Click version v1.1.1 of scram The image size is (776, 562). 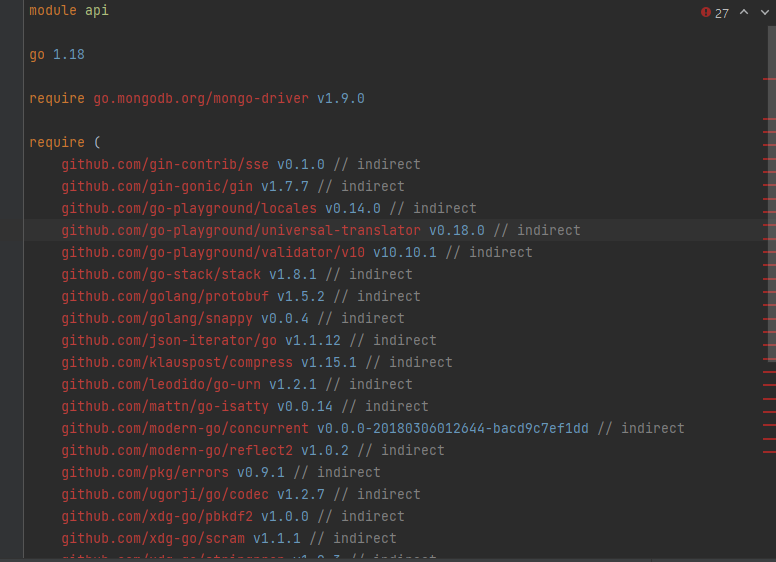click(277, 538)
